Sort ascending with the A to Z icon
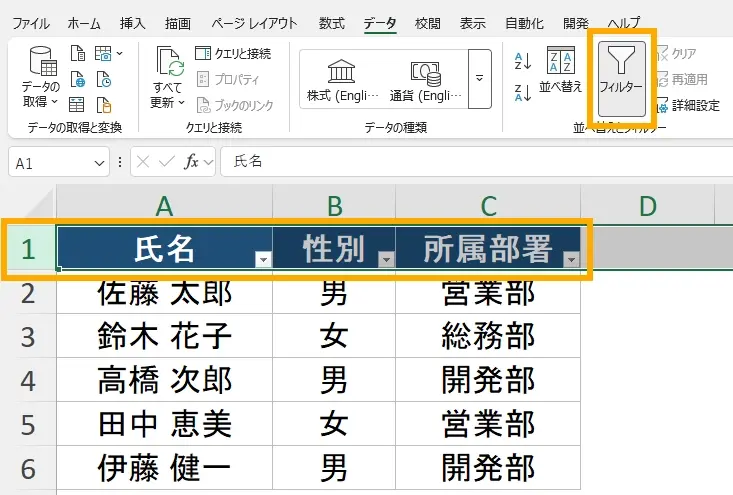Image resolution: width=733 pixels, height=495 pixels. pyautogui.click(x=523, y=61)
